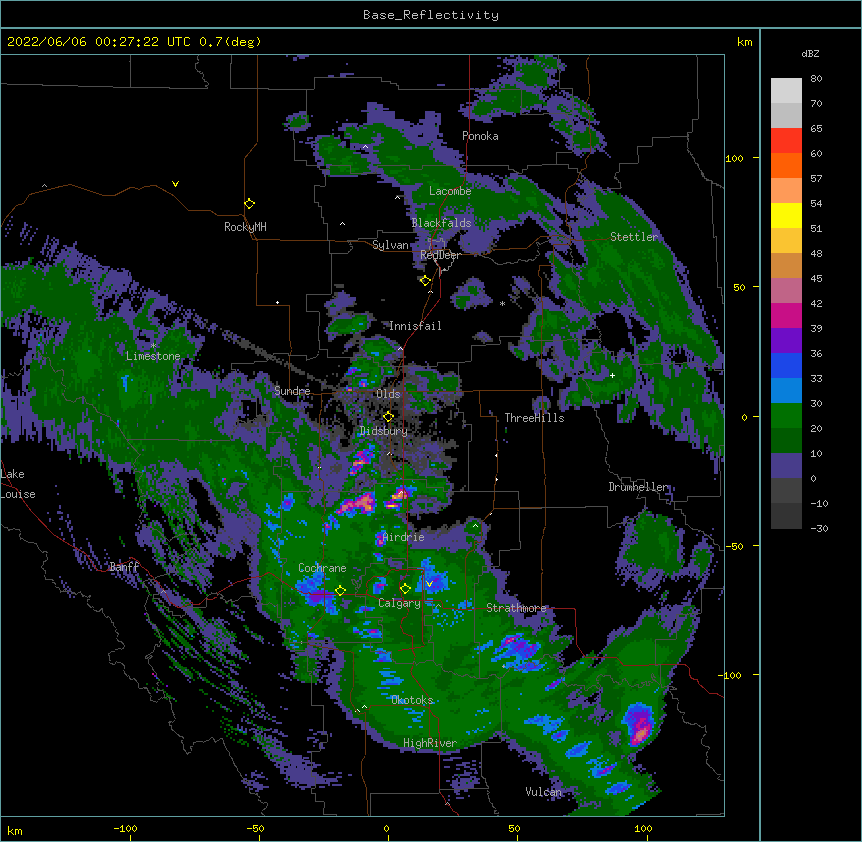Click the Banff label
Image resolution: width=862 pixels, height=842 pixels.
pyautogui.click(x=124, y=567)
